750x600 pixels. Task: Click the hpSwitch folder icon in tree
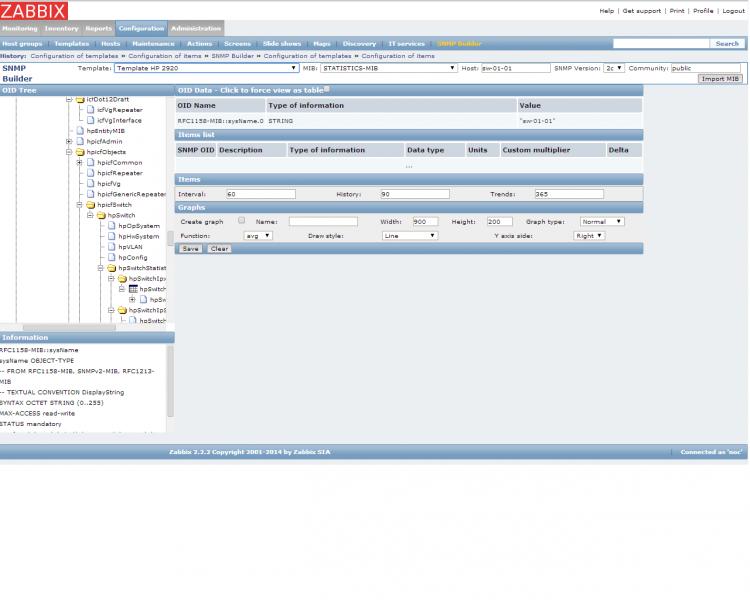[x=101, y=215]
